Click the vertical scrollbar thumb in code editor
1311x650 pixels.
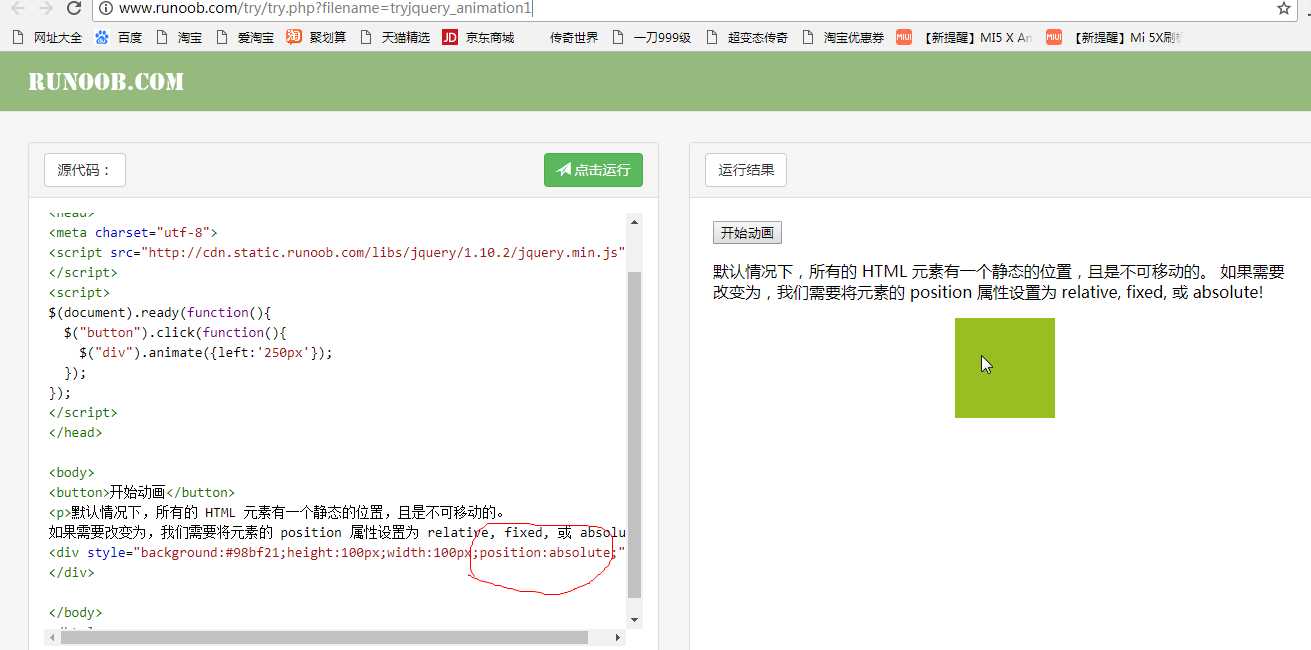634,434
